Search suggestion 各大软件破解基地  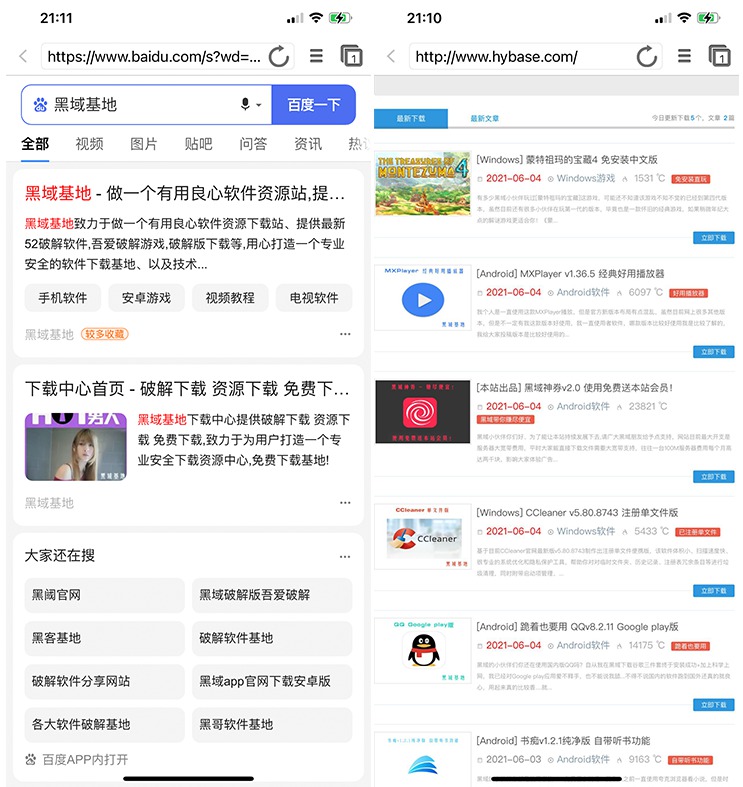coord(104,724)
